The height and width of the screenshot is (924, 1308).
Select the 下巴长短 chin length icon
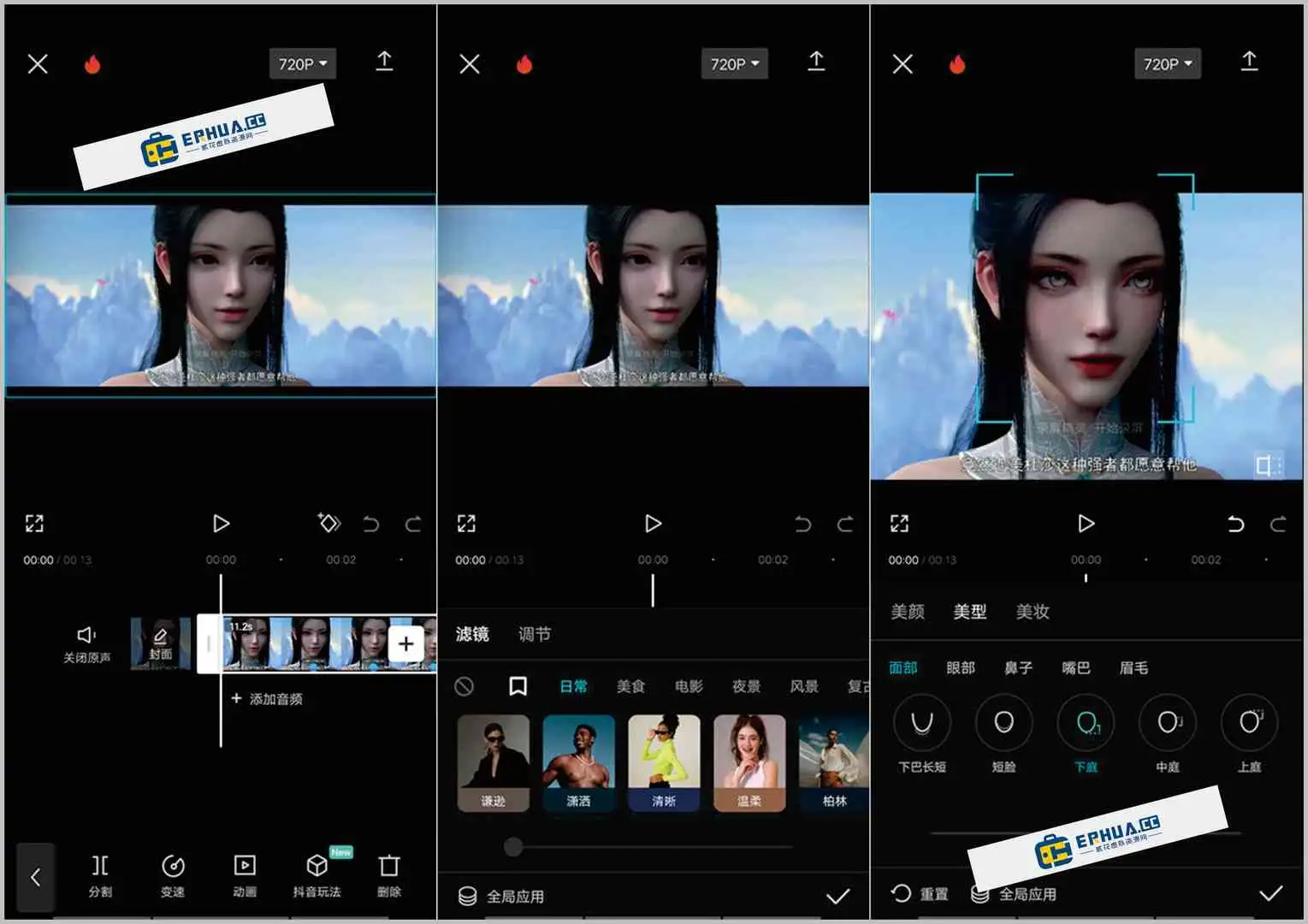[x=921, y=723]
